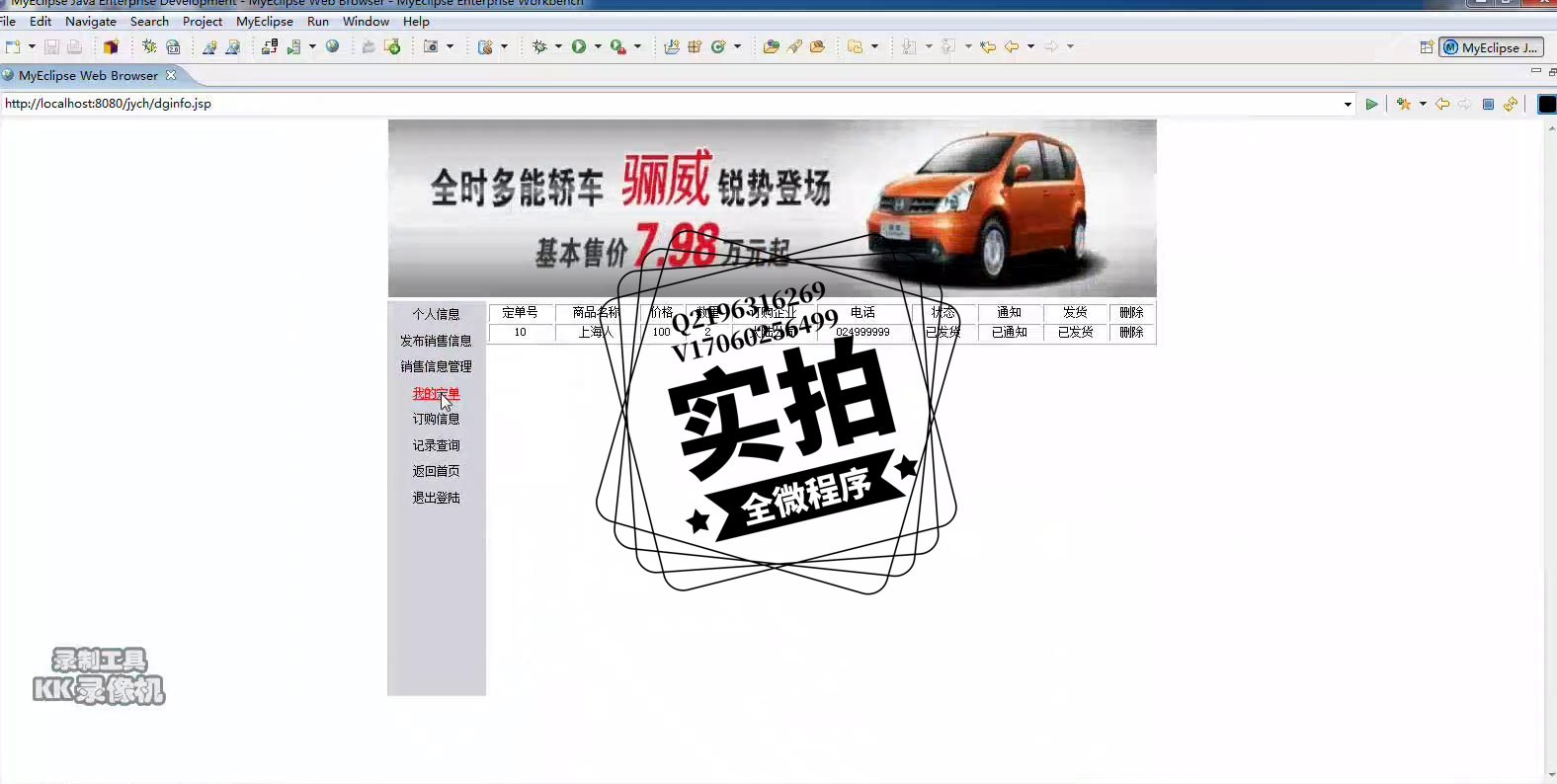Image resolution: width=1557 pixels, height=784 pixels.
Task: Open the Project menu
Action: click(x=203, y=21)
